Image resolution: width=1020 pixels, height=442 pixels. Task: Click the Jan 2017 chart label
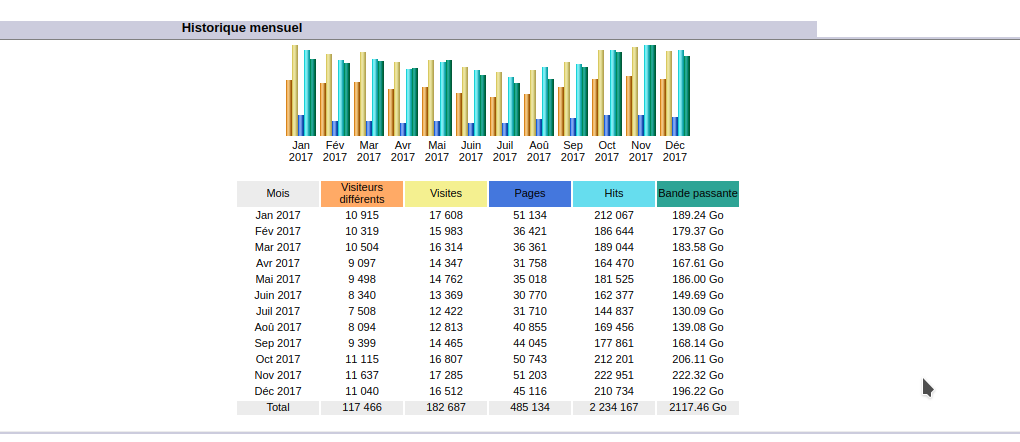tap(301, 151)
